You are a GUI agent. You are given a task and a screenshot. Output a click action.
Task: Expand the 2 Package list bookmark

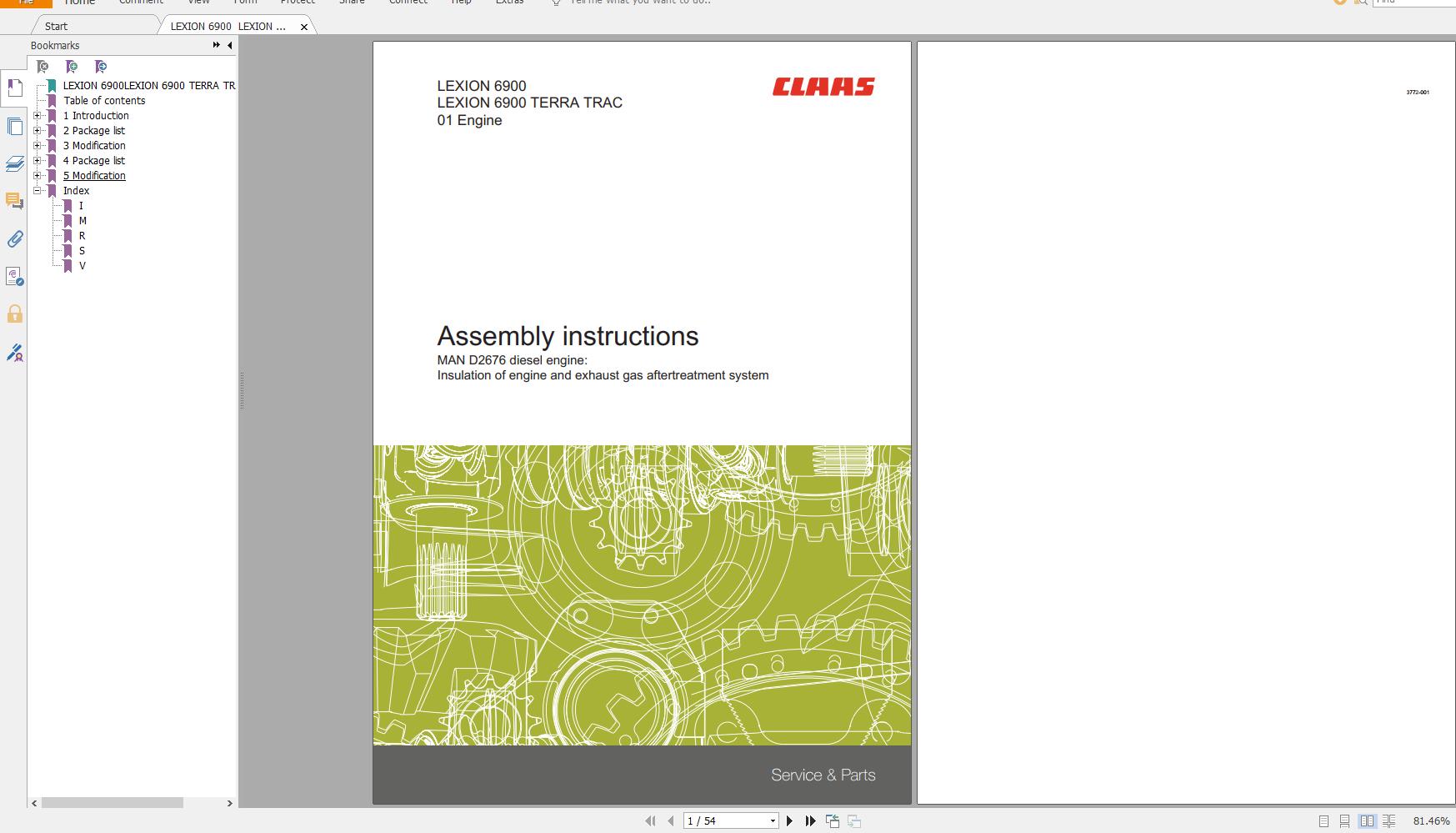(x=37, y=131)
